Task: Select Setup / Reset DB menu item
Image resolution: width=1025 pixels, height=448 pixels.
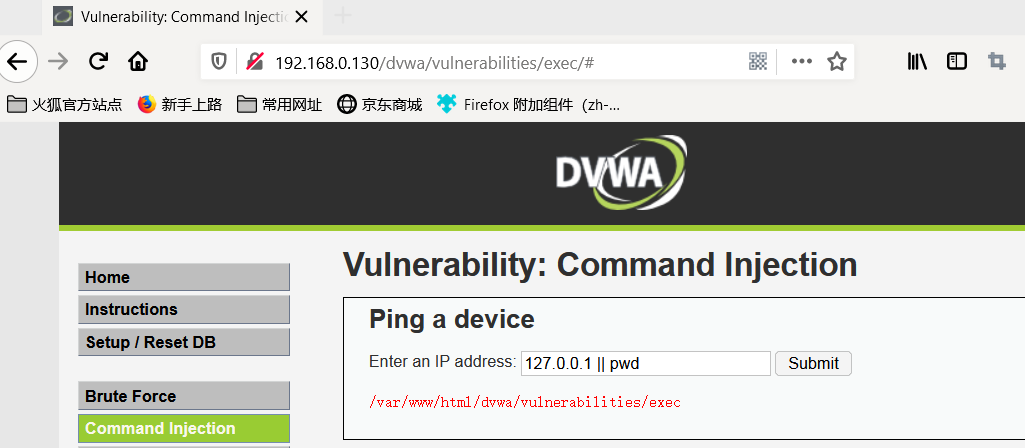Action: pyautogui.click(x=184, y=342)
